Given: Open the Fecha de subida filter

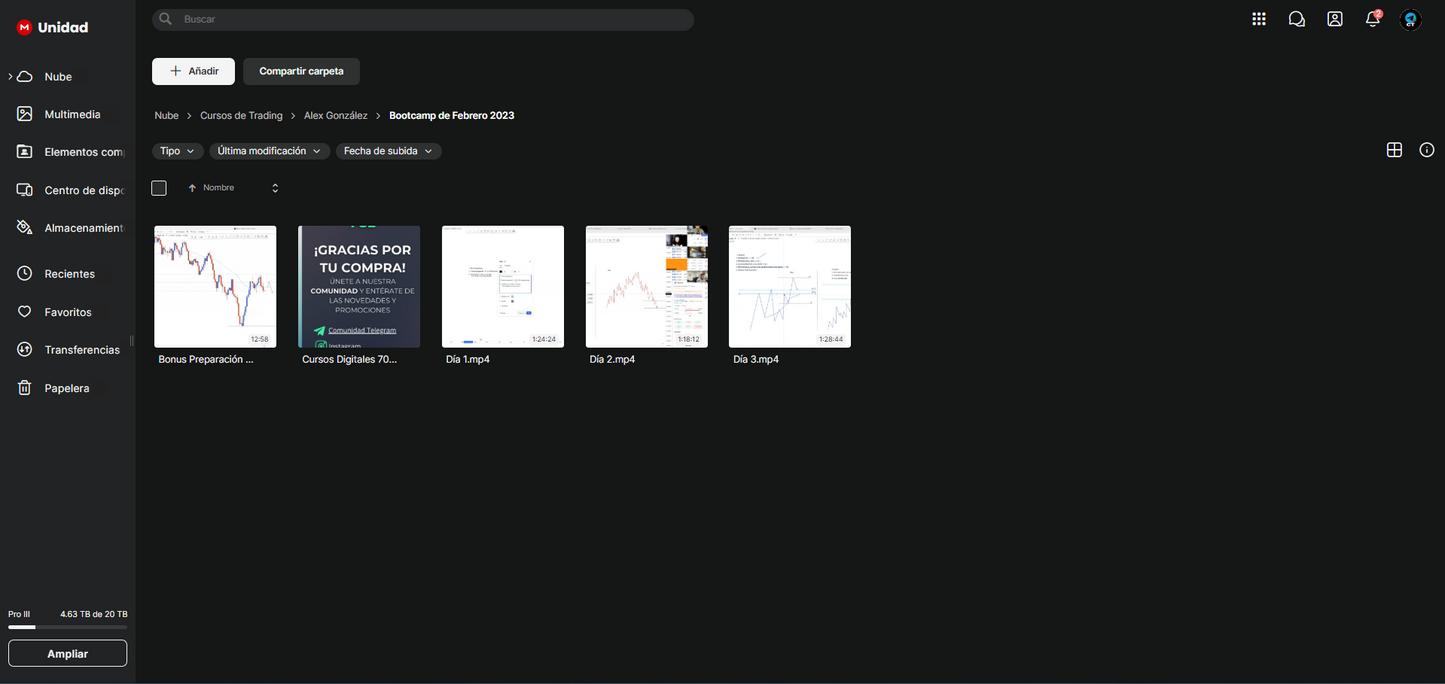Looking at the screenshot, I should tap(388, 151).
